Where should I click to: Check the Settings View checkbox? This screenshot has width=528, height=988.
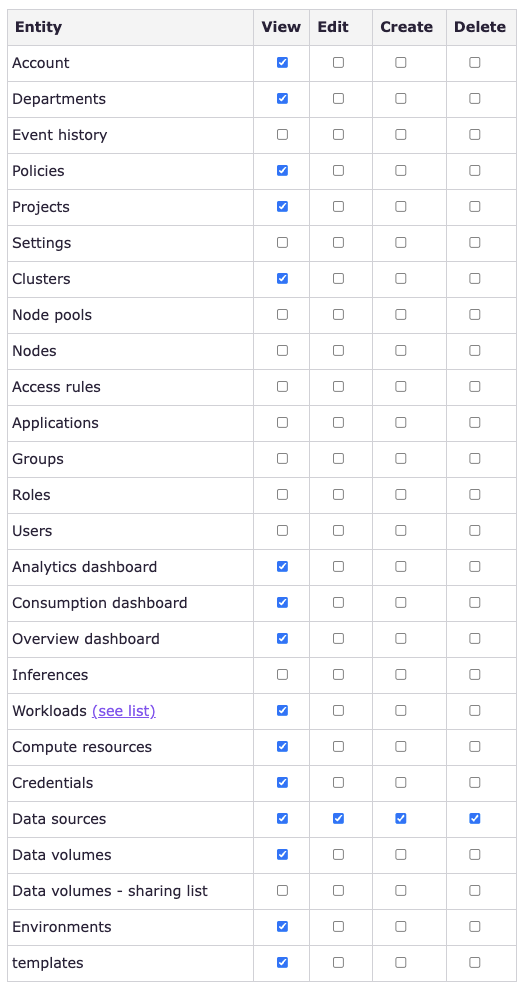pyautogui.click(x=282, y=242)
